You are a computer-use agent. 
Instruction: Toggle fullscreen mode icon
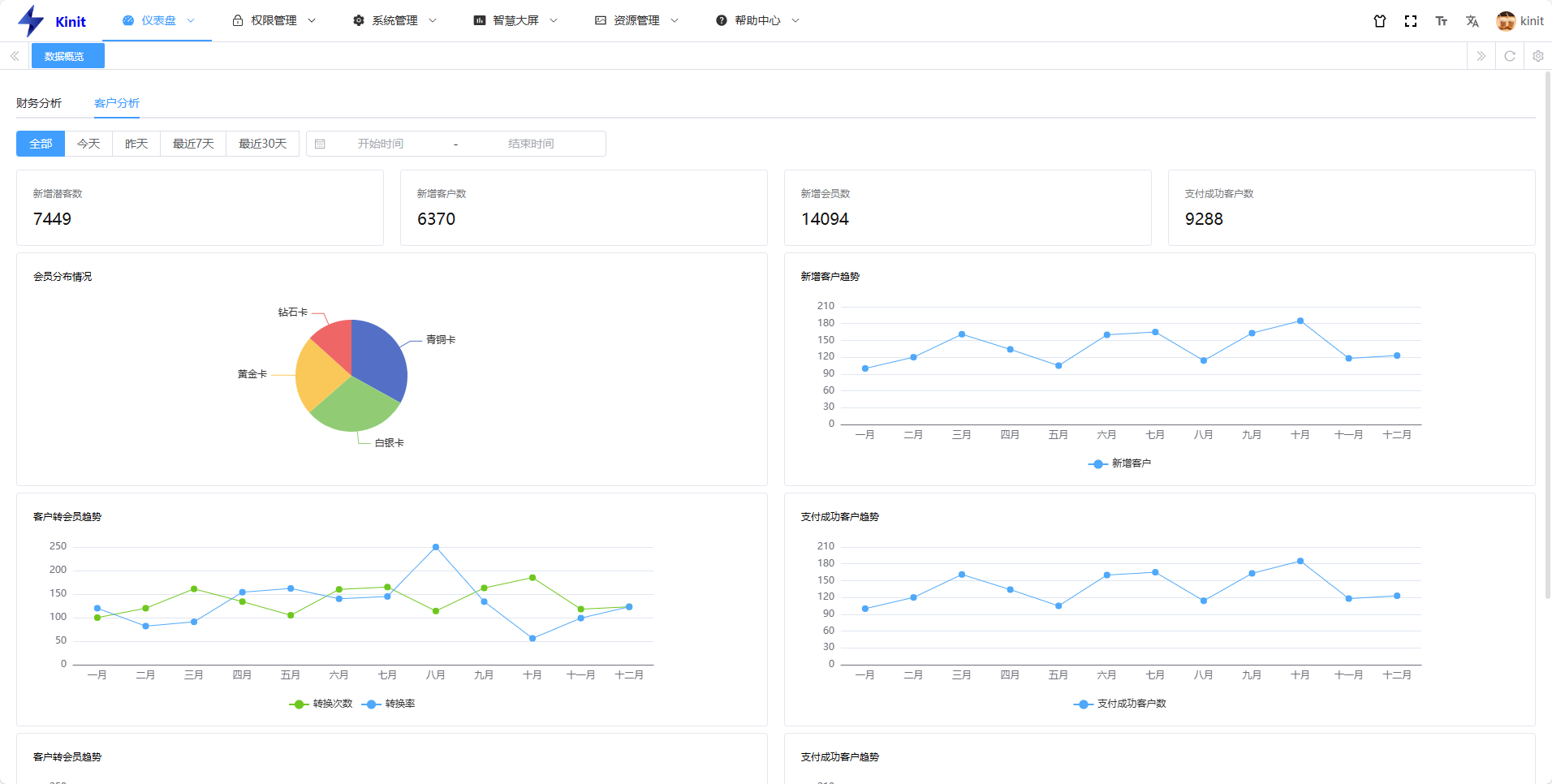(x=1411, y=21)
